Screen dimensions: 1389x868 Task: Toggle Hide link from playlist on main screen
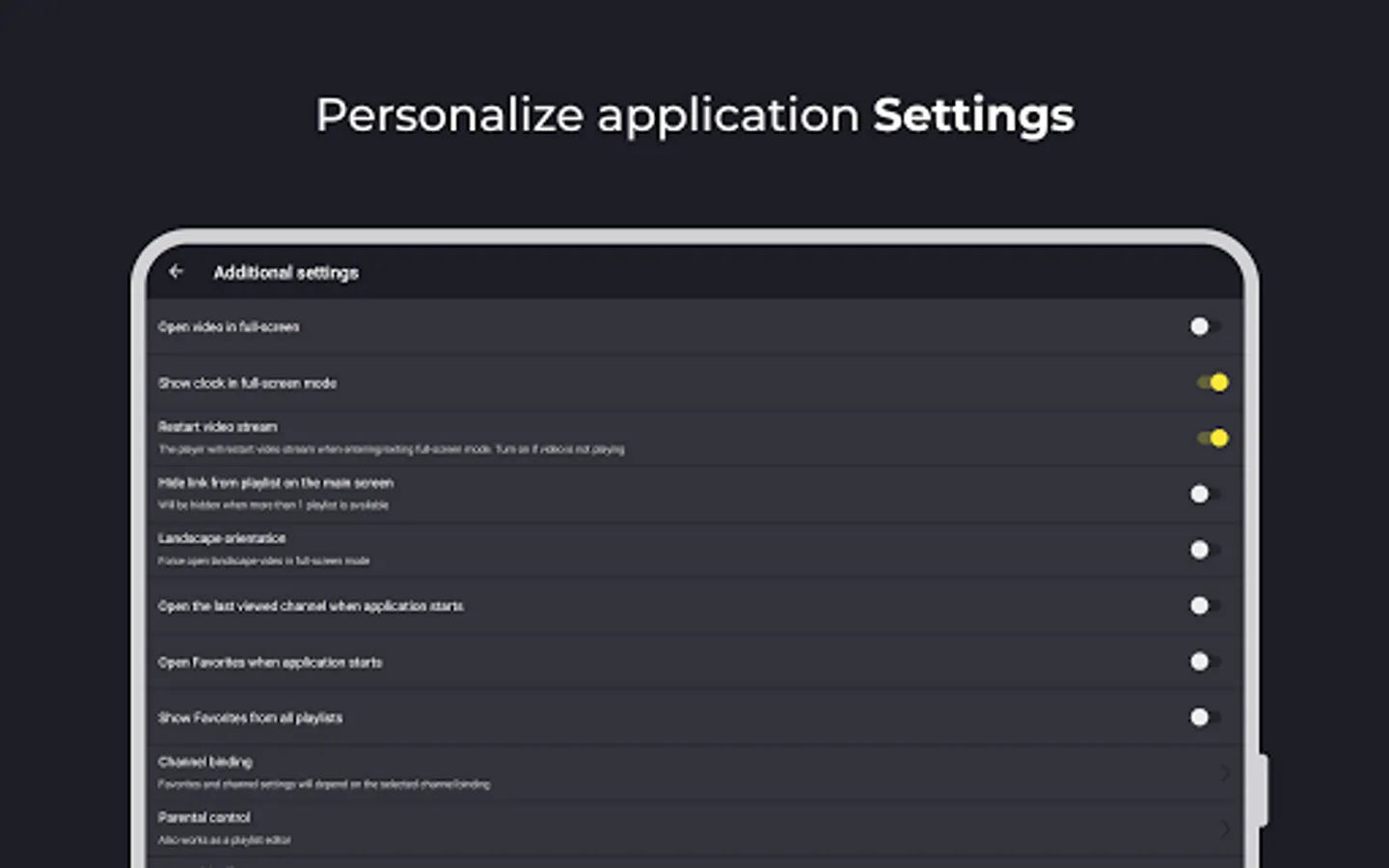tap(1204, 494)
